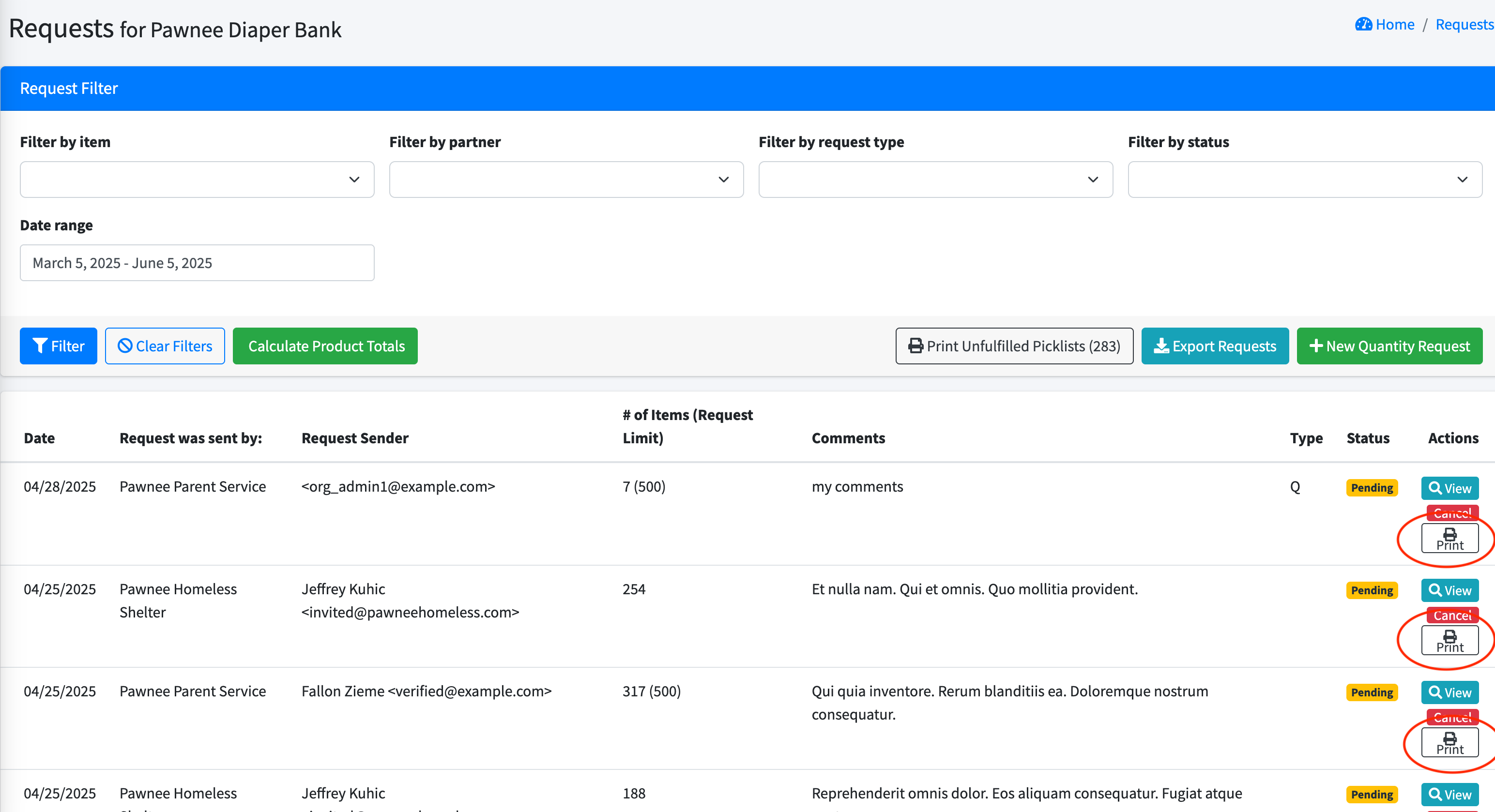This screenshot has width=1495, height=812.
Task: Cancel the Fallon Zieme request
Action: click(1452, 718)
